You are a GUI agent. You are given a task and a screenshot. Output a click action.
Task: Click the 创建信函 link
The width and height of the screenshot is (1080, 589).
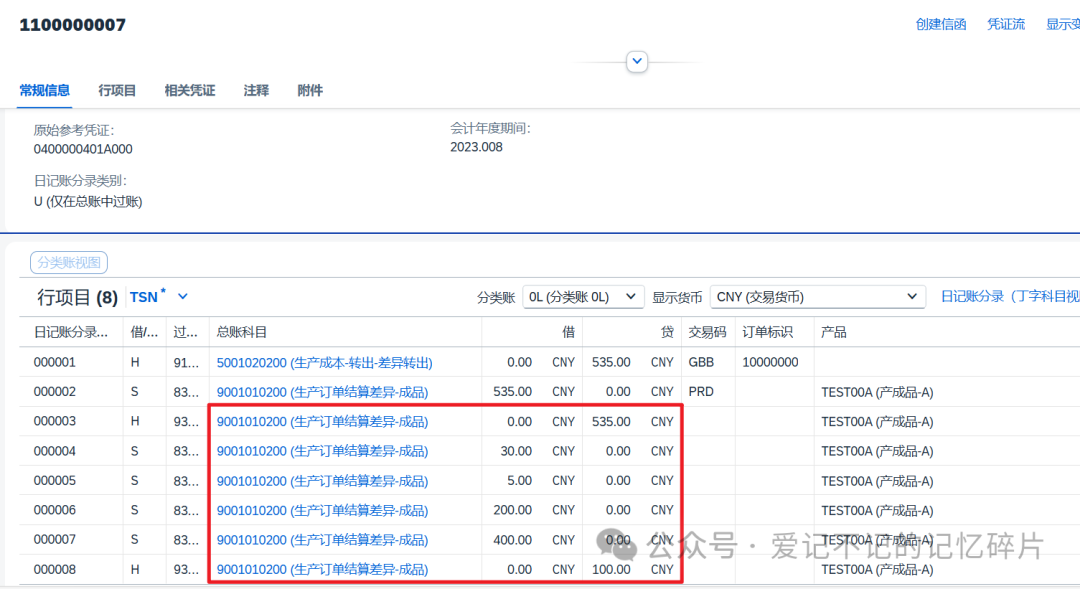pyautogui.click(x=941, y=25)
